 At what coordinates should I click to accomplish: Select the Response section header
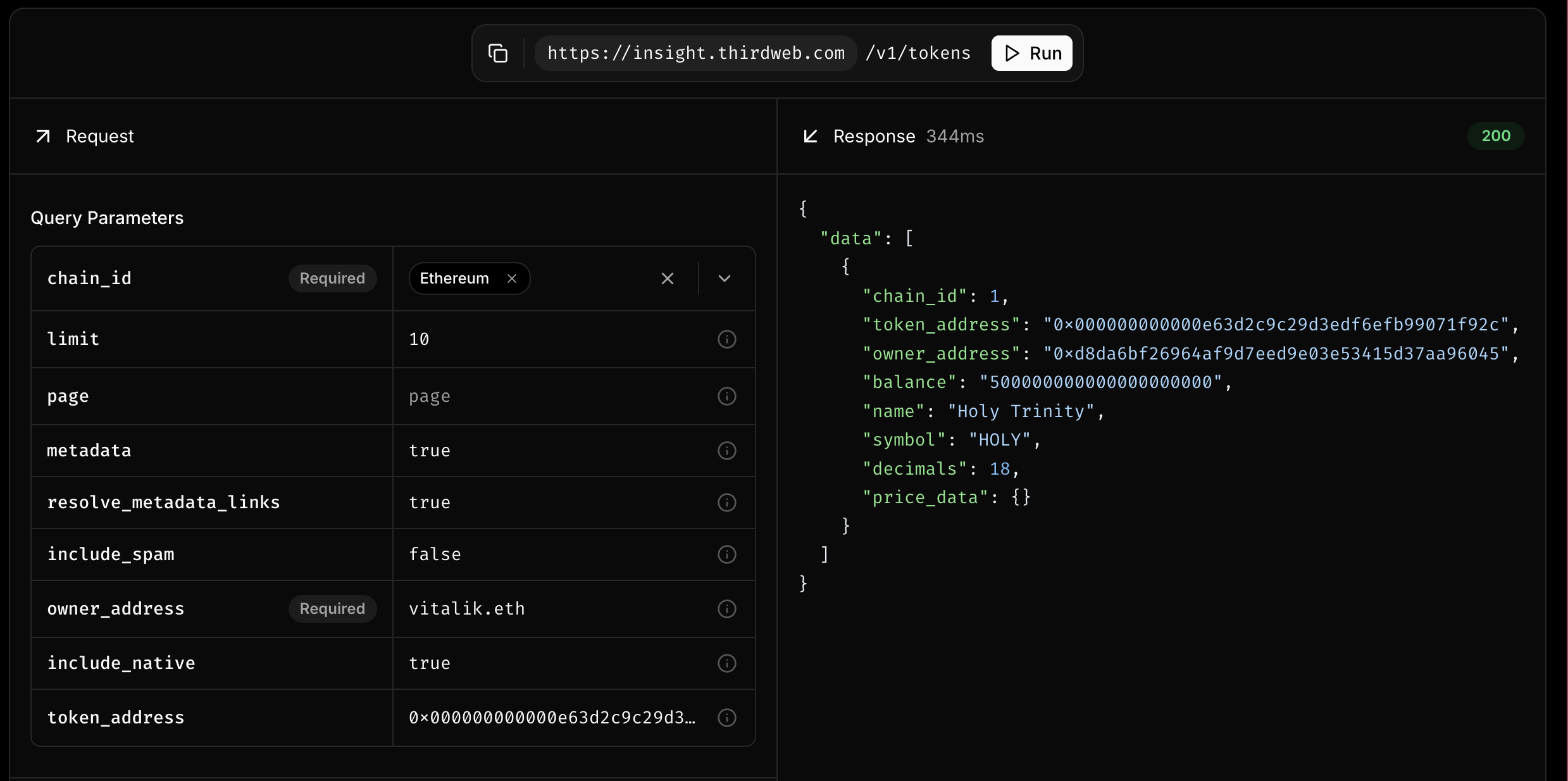tap(874, 136)
